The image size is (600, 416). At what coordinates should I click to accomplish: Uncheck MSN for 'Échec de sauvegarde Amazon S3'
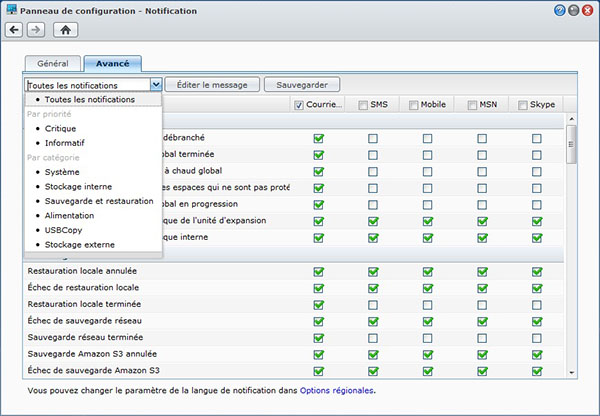pyautogui.click(x=483, y=371)
